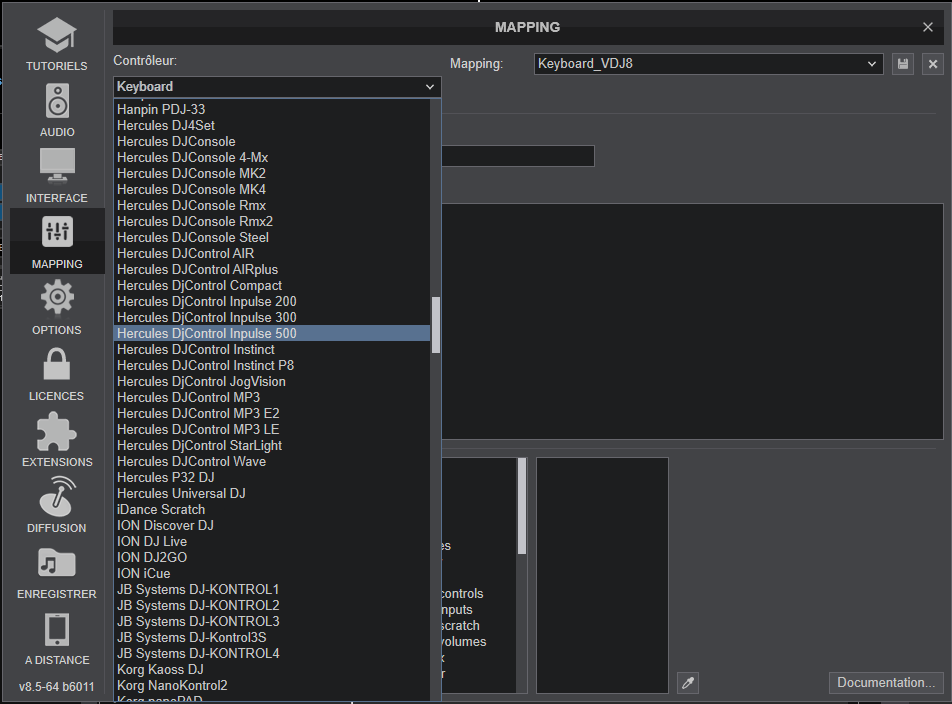Choose Hercules P32 DJ
Image resolution: width=952 pixels, height=704 pixels.
(272, 477)
